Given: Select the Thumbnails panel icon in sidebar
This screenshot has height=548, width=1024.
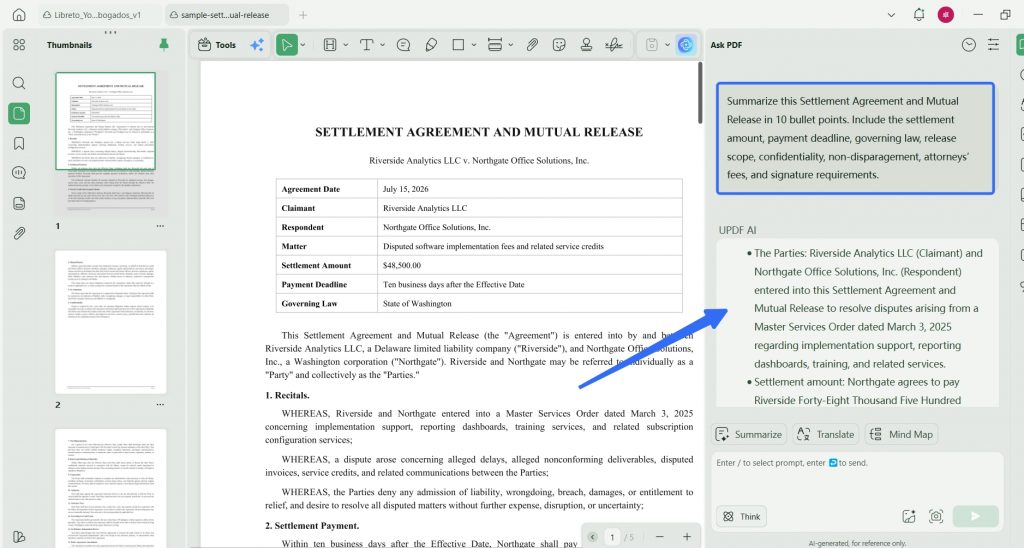Looking at the screenshot, I should click(x=19, y=113).
